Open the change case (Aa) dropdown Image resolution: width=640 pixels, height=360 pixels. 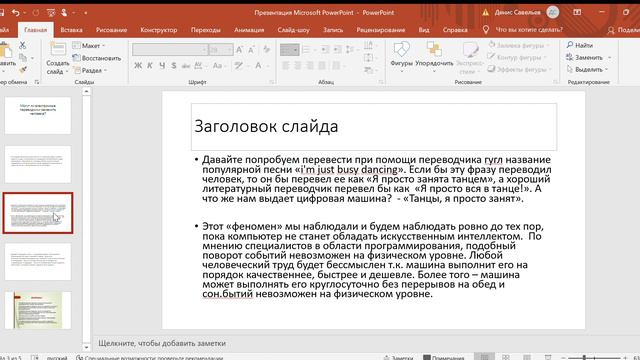[x=219, y=65]
